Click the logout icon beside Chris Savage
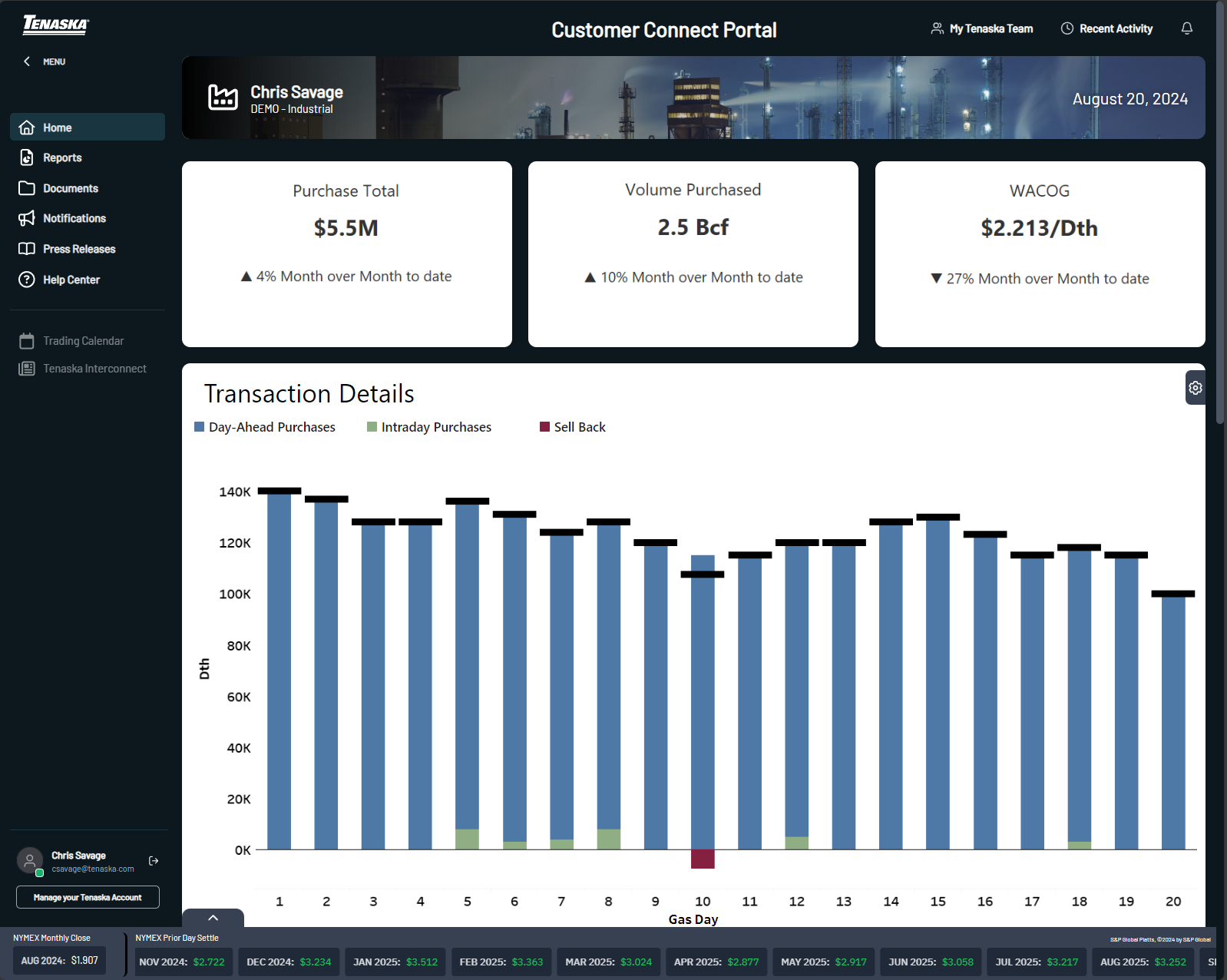The height and width of the screenshot is (980, 1227). click(154, 861)
